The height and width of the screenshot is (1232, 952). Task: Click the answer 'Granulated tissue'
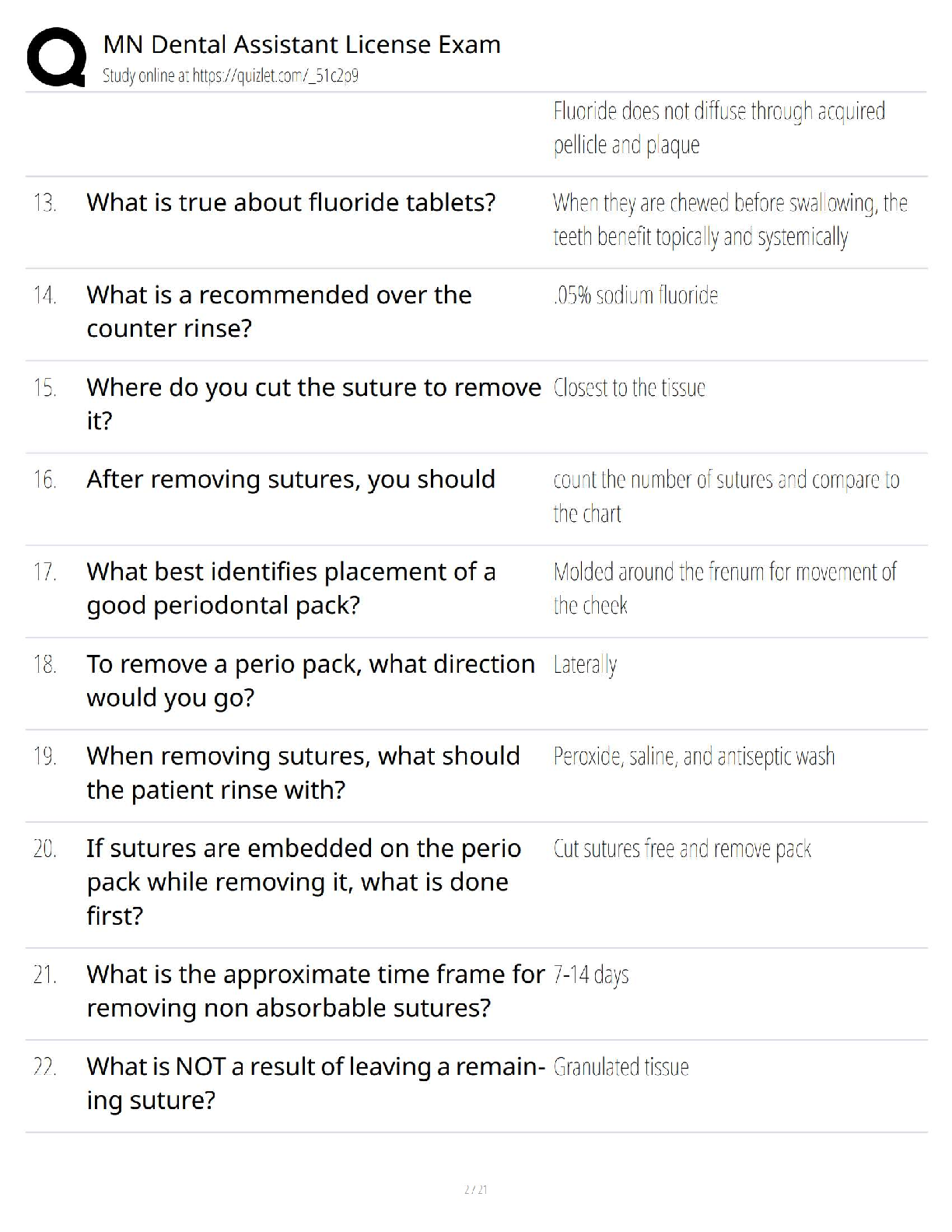click(x=621, y=1067)
